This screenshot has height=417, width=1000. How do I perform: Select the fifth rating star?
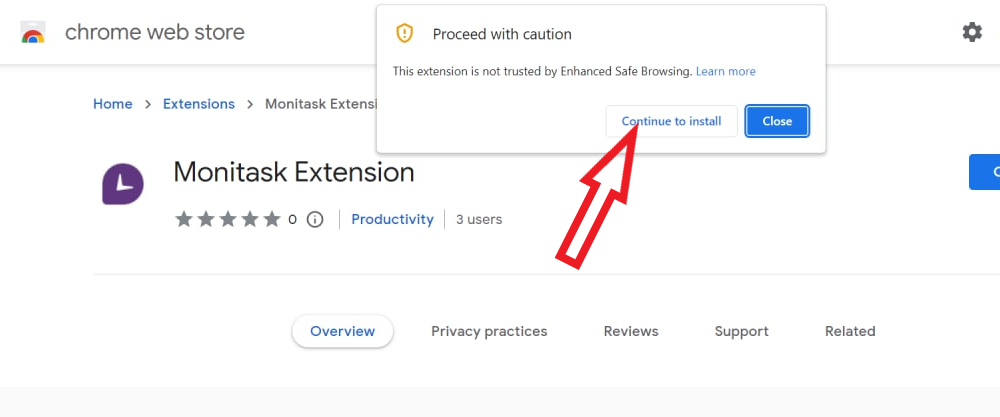coord(272,219)
